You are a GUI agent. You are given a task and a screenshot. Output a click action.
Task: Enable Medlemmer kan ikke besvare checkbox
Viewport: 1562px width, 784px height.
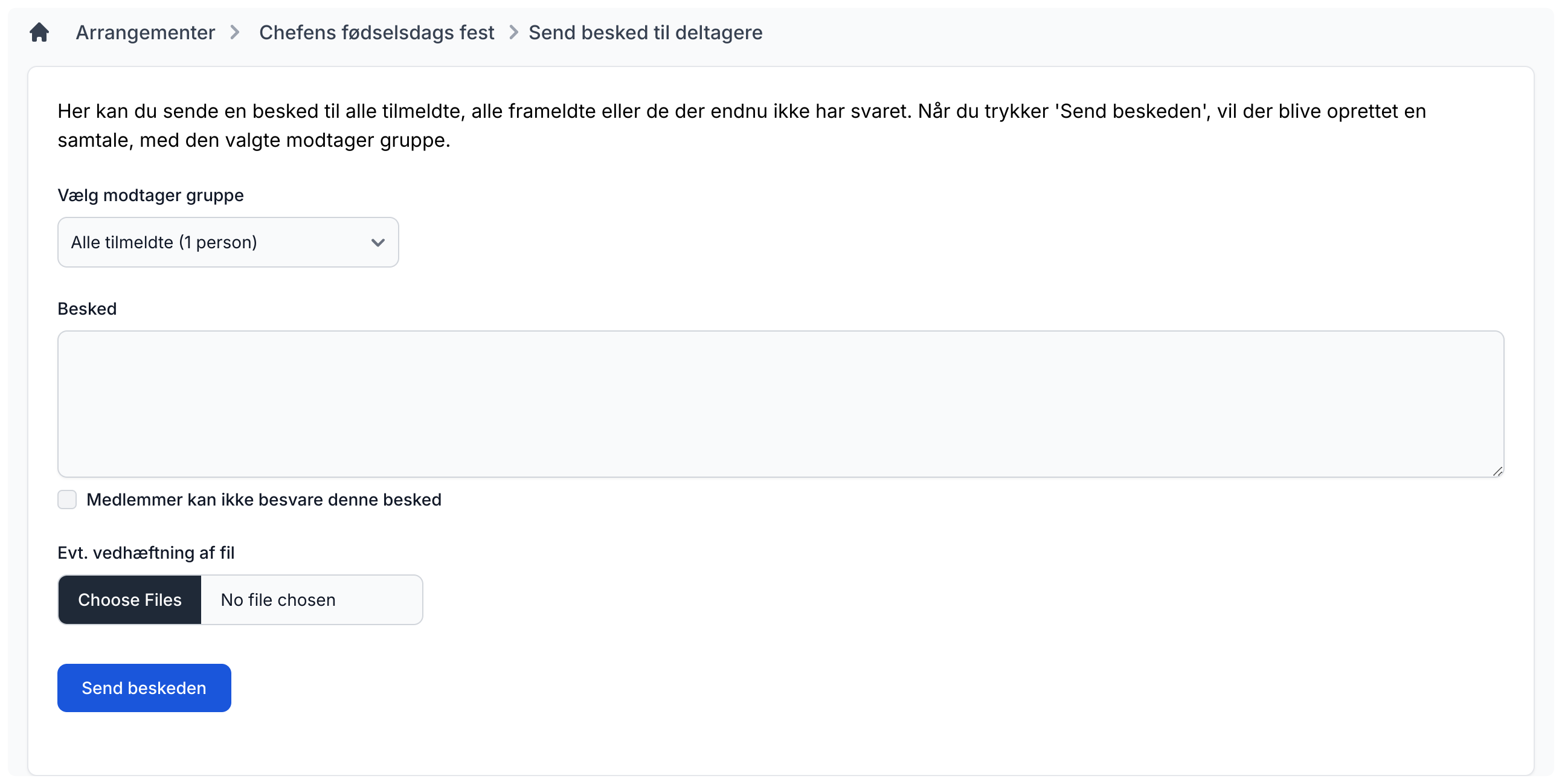(x=66, y=500)
